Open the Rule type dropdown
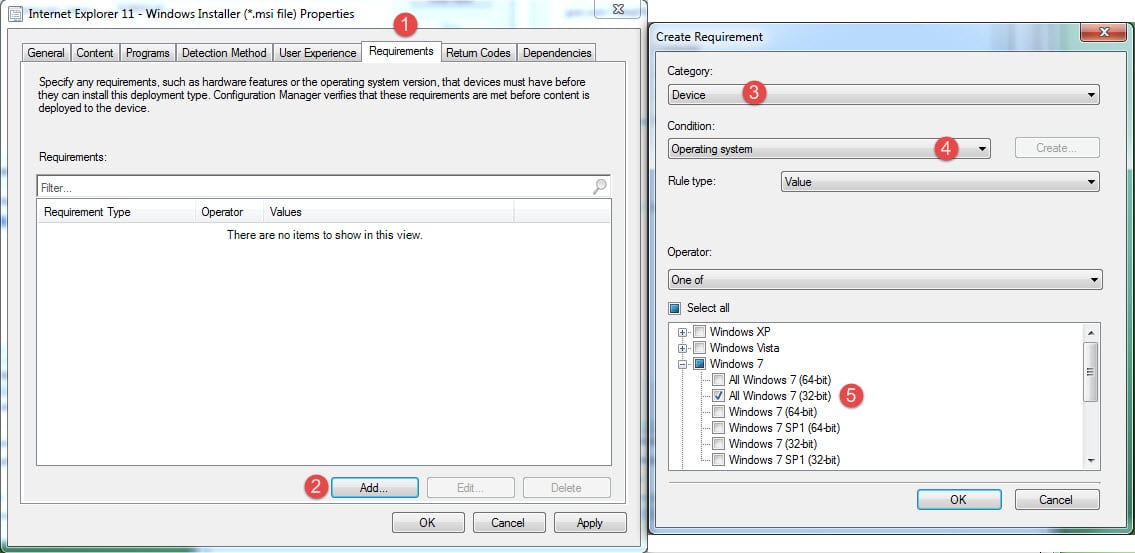This screenshot has width=1135, height=553. point(940,182)
